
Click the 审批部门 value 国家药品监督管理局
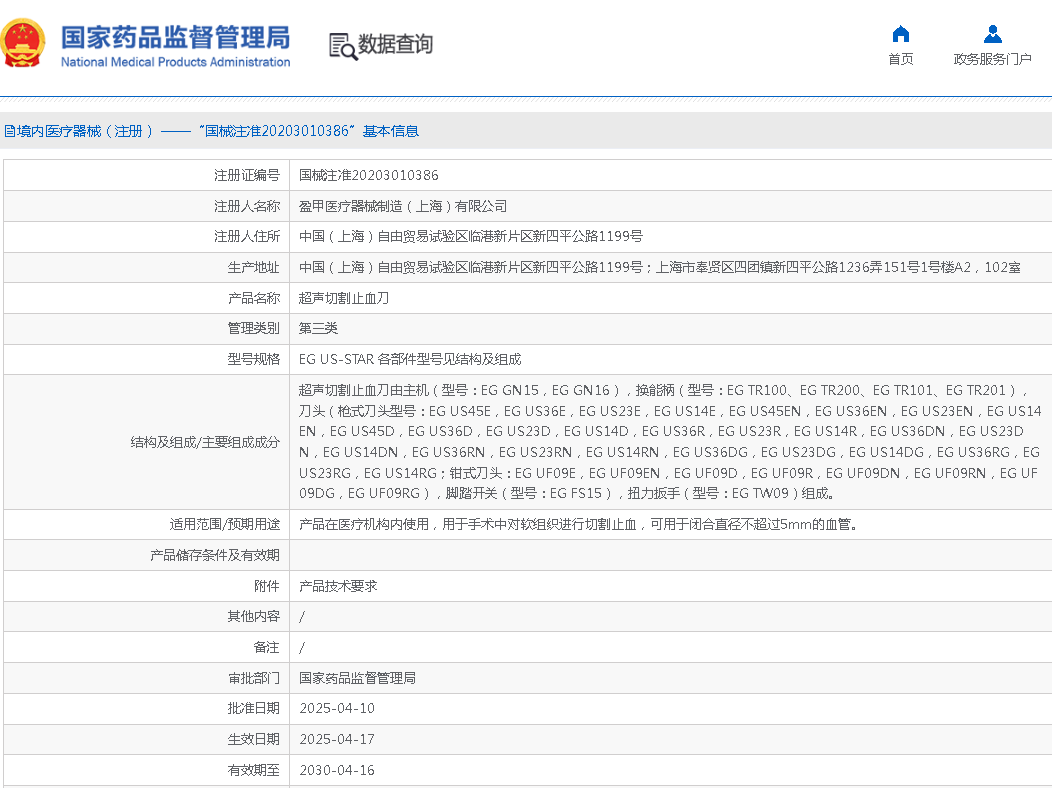click(357, 678)
